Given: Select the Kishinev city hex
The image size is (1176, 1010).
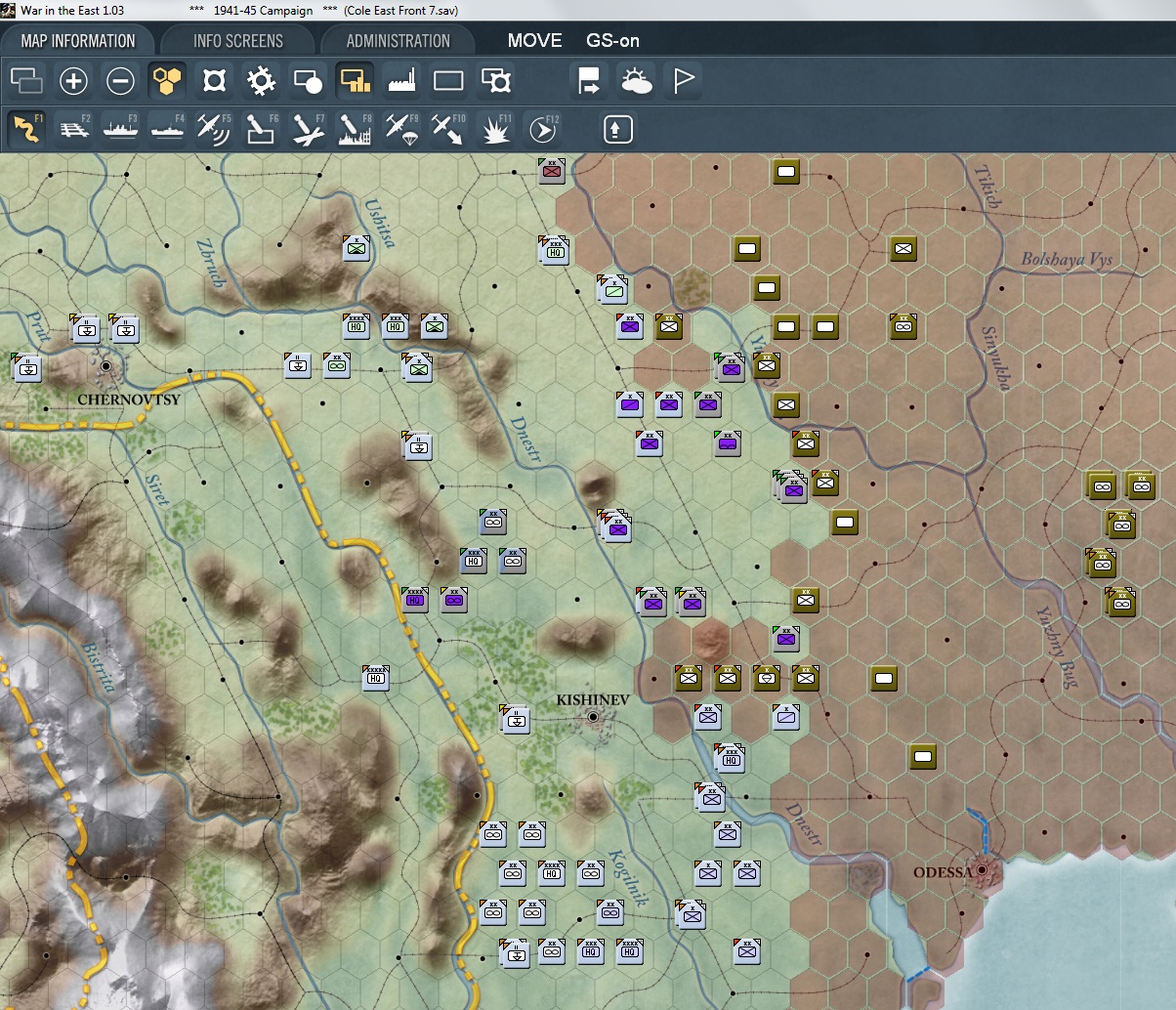Looking at the screenshot, I should tap(593, 717).
